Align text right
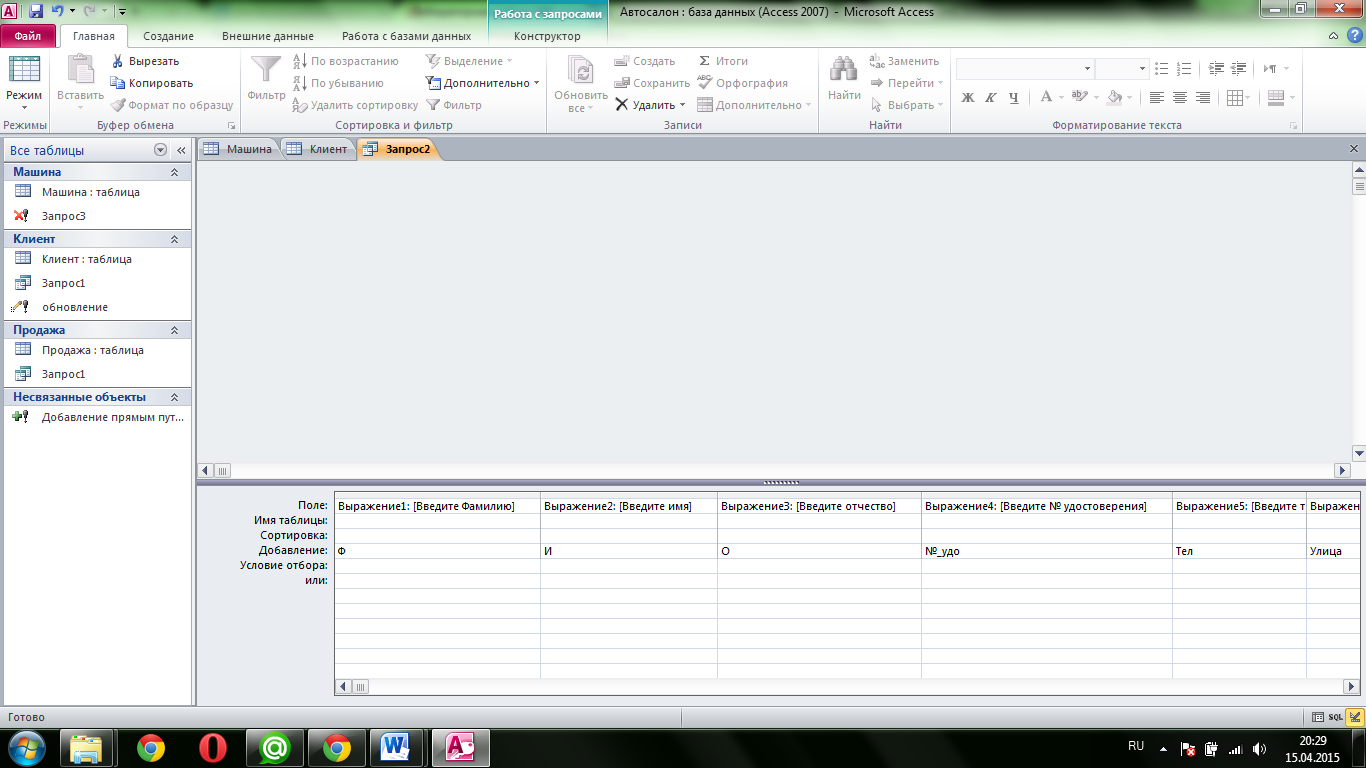This screenshot has height=768, width=1366. [x=1203, y=97]
